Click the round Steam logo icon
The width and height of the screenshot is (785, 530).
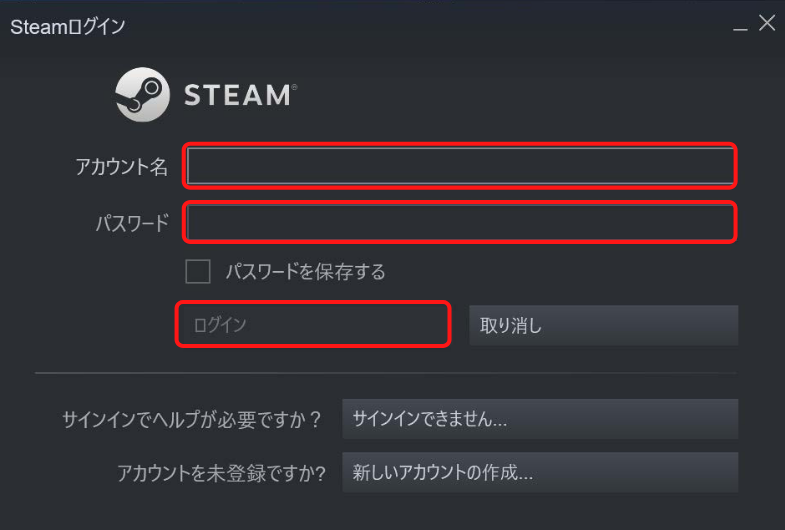pos(143,95)
